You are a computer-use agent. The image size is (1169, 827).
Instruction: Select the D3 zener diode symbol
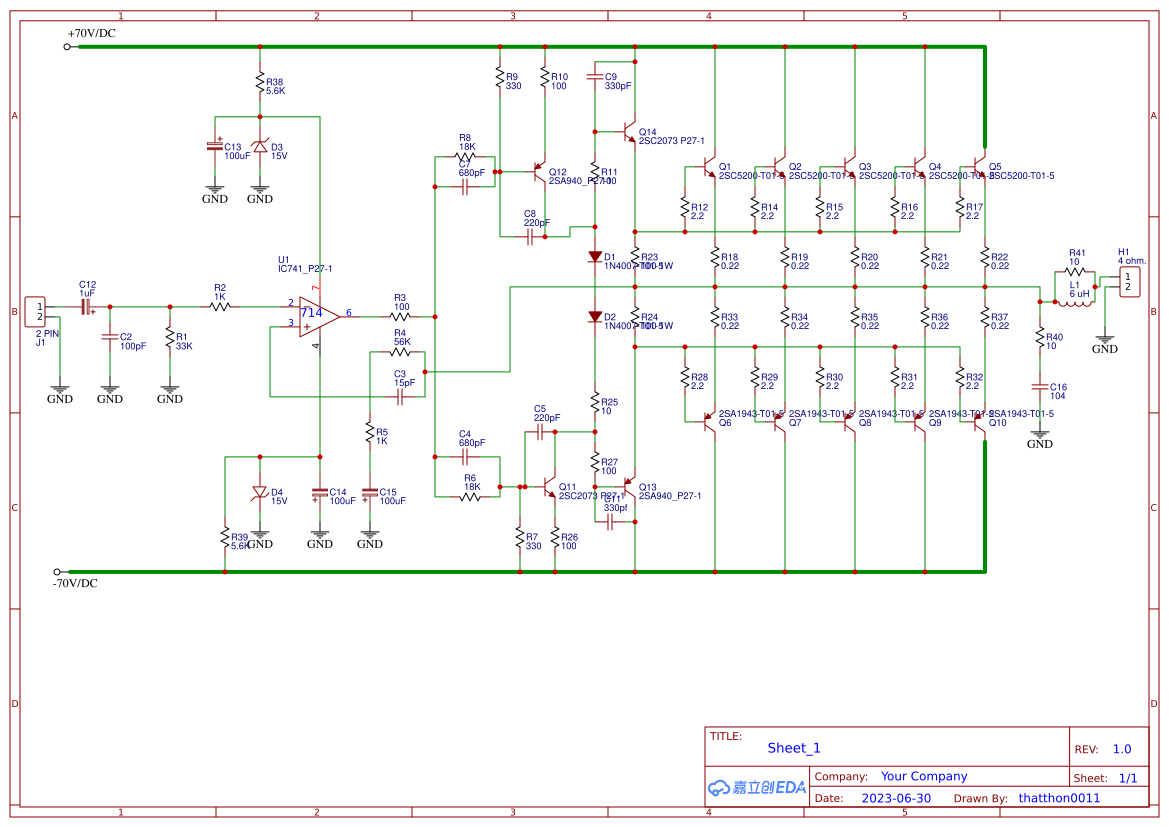pos(260,147)
